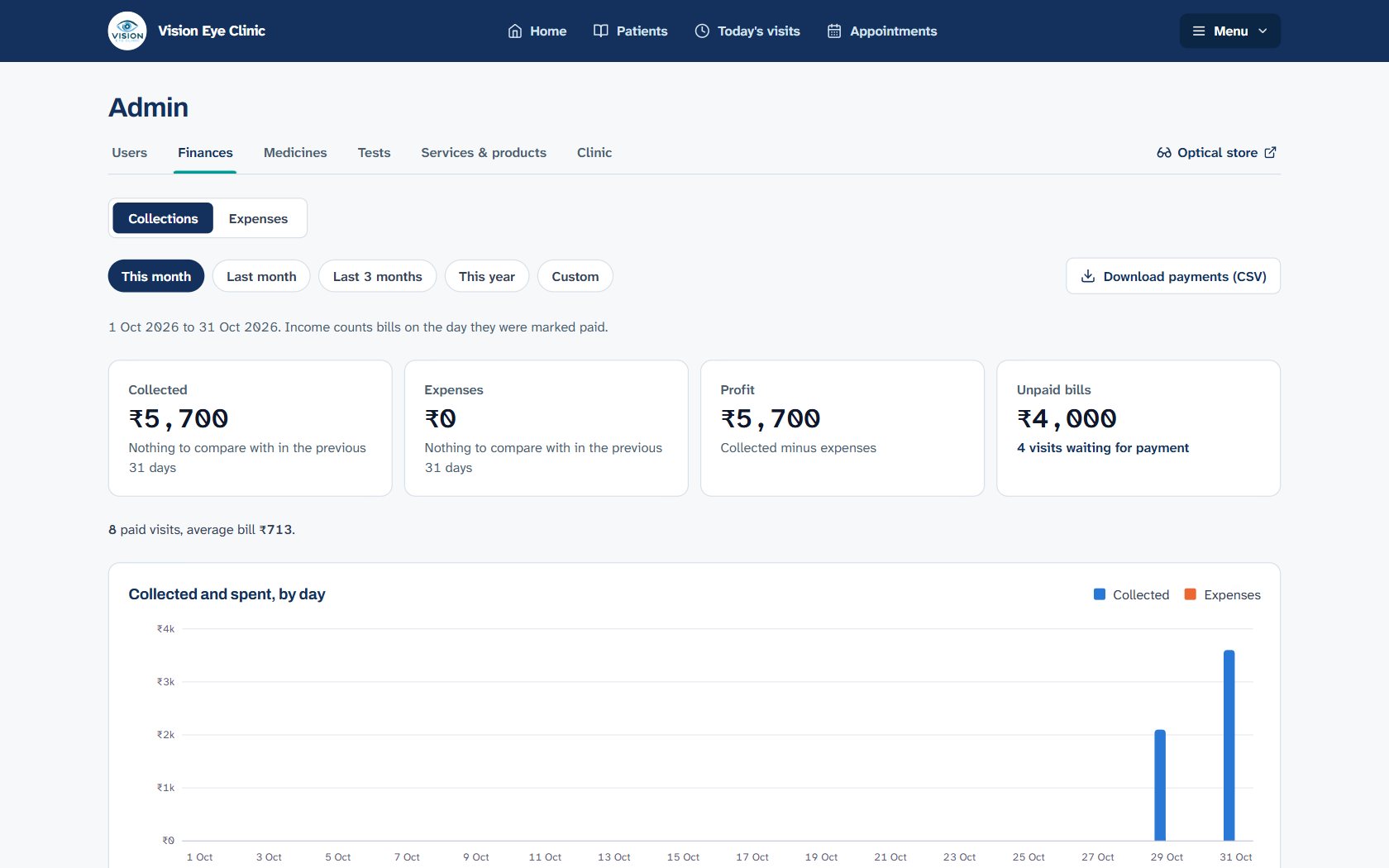Image resolution: width=1389 pixels, height=868 pixels.
Task: Click the Profit ₹5,700 amount
Action: pos(771,419)
